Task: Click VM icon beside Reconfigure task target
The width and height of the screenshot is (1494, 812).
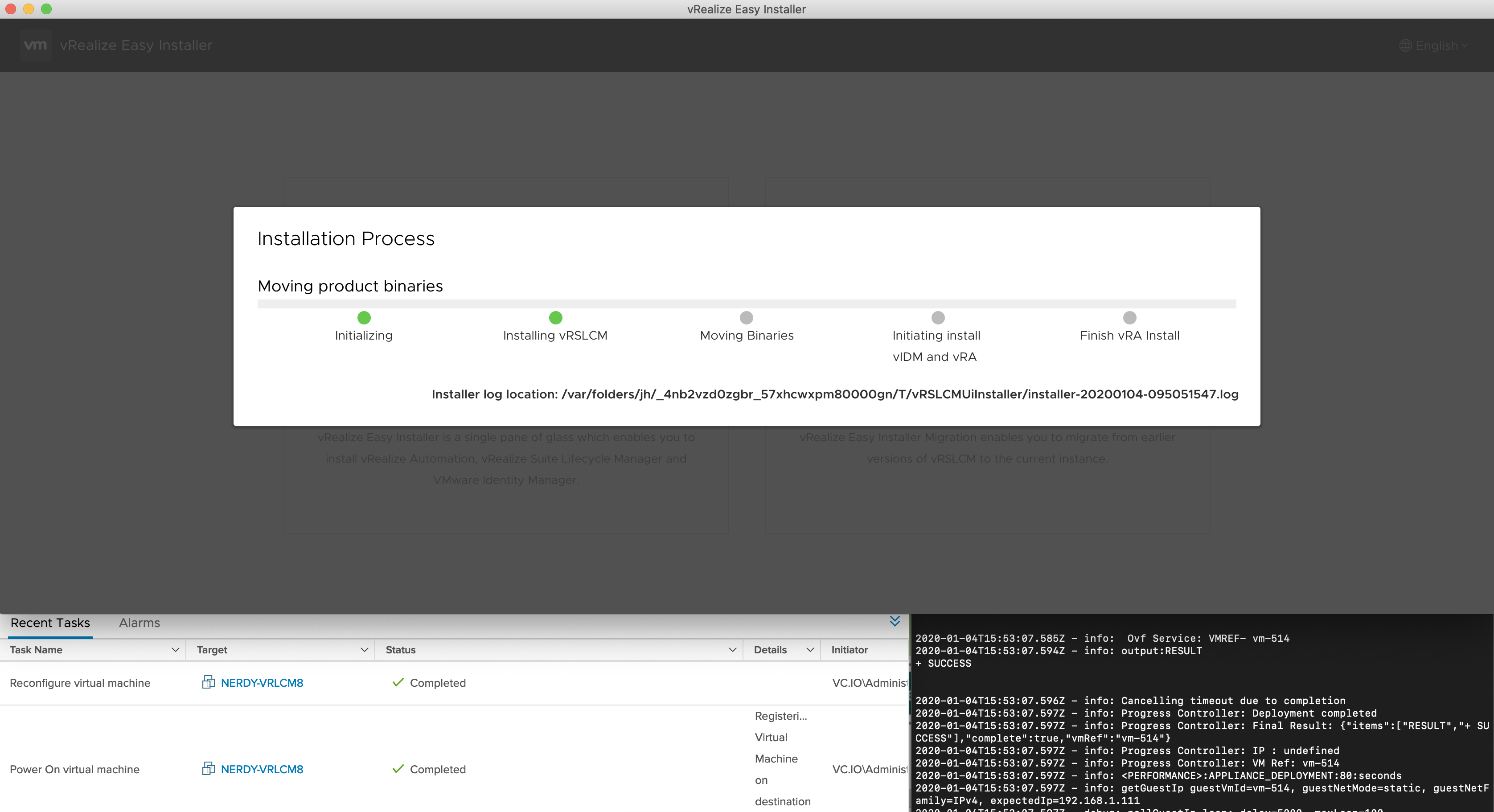Action: tap(208, 682)
